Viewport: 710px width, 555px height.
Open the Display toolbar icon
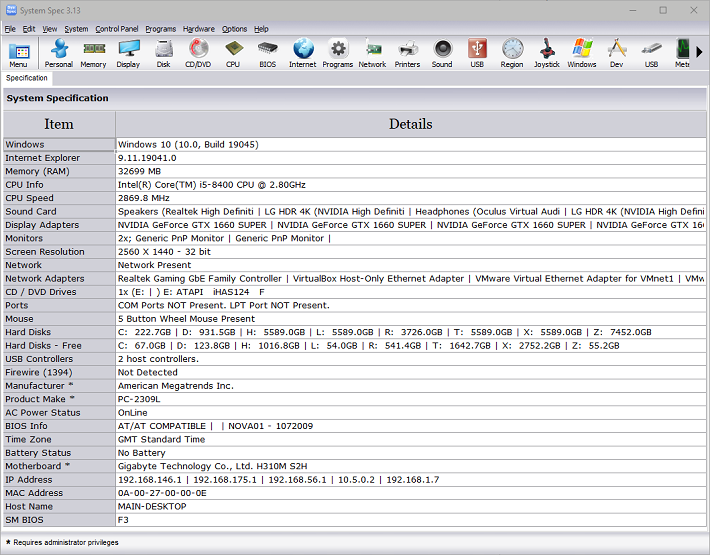[129, 53]
